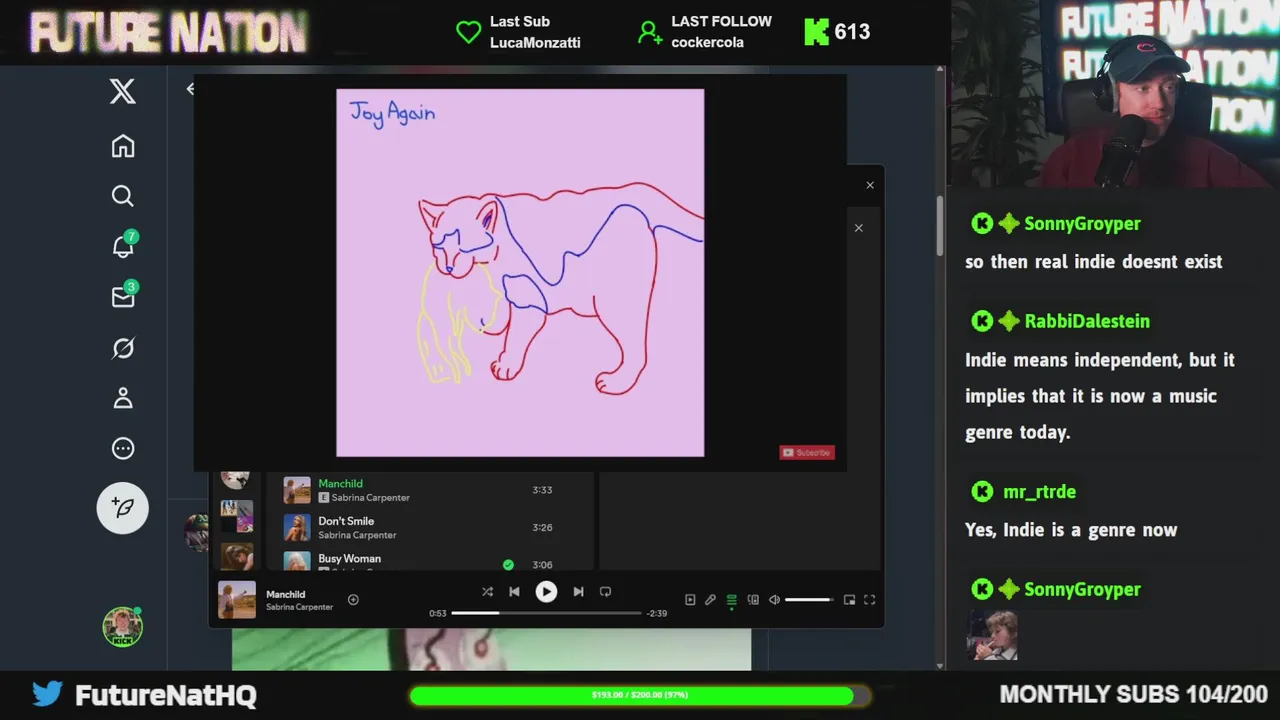Go to Home in X sidebar

[x=122, y=146]
